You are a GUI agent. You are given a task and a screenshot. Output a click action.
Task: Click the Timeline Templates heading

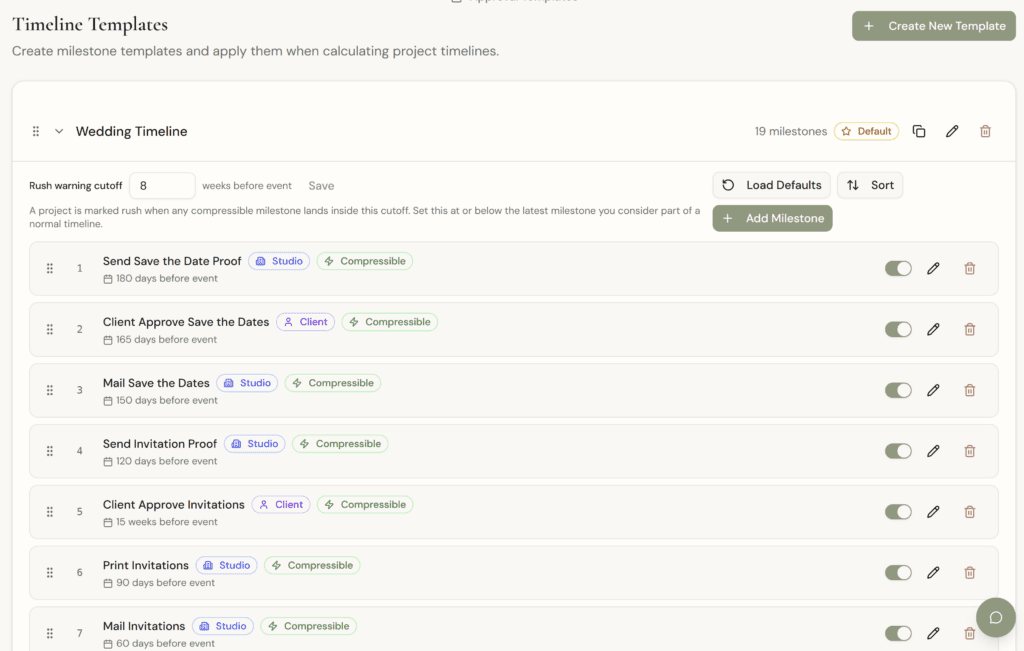(90, 25)
